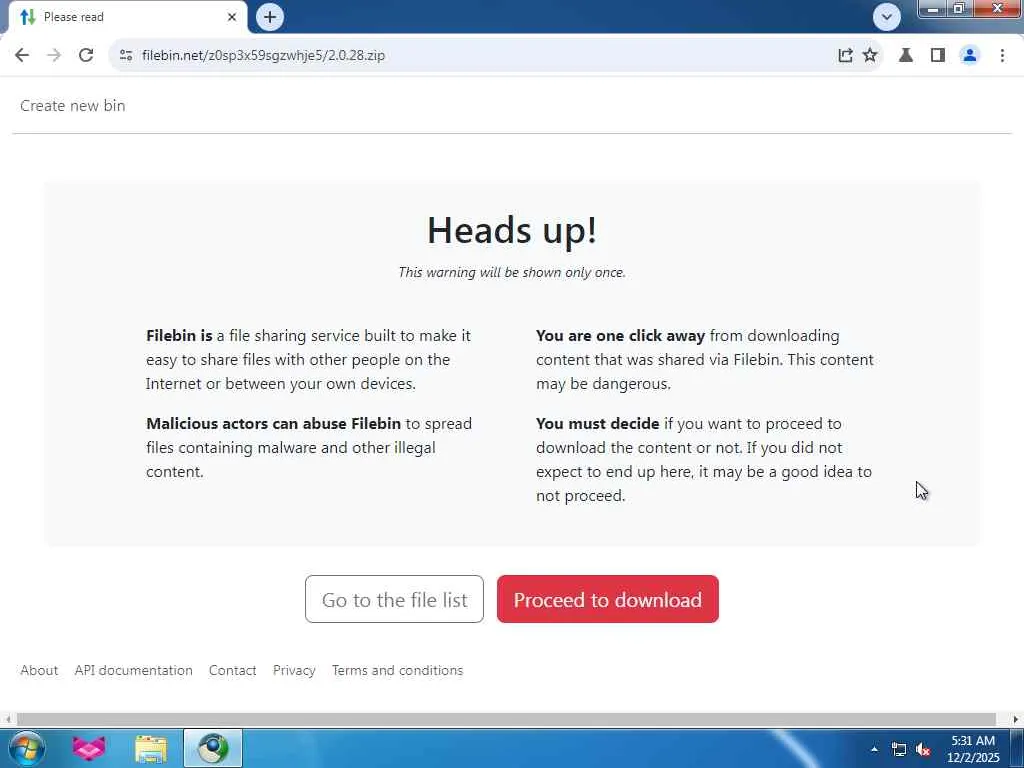1024x768 pixels.
Task: Show hidden system tray icons
Action: click(x=874, y=749)
